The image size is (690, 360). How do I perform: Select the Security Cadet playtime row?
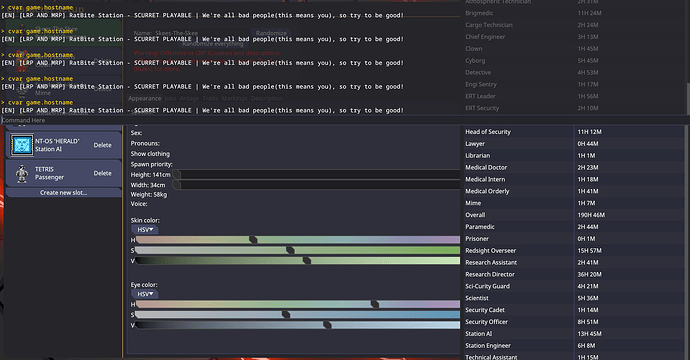(x=574, y=310)
